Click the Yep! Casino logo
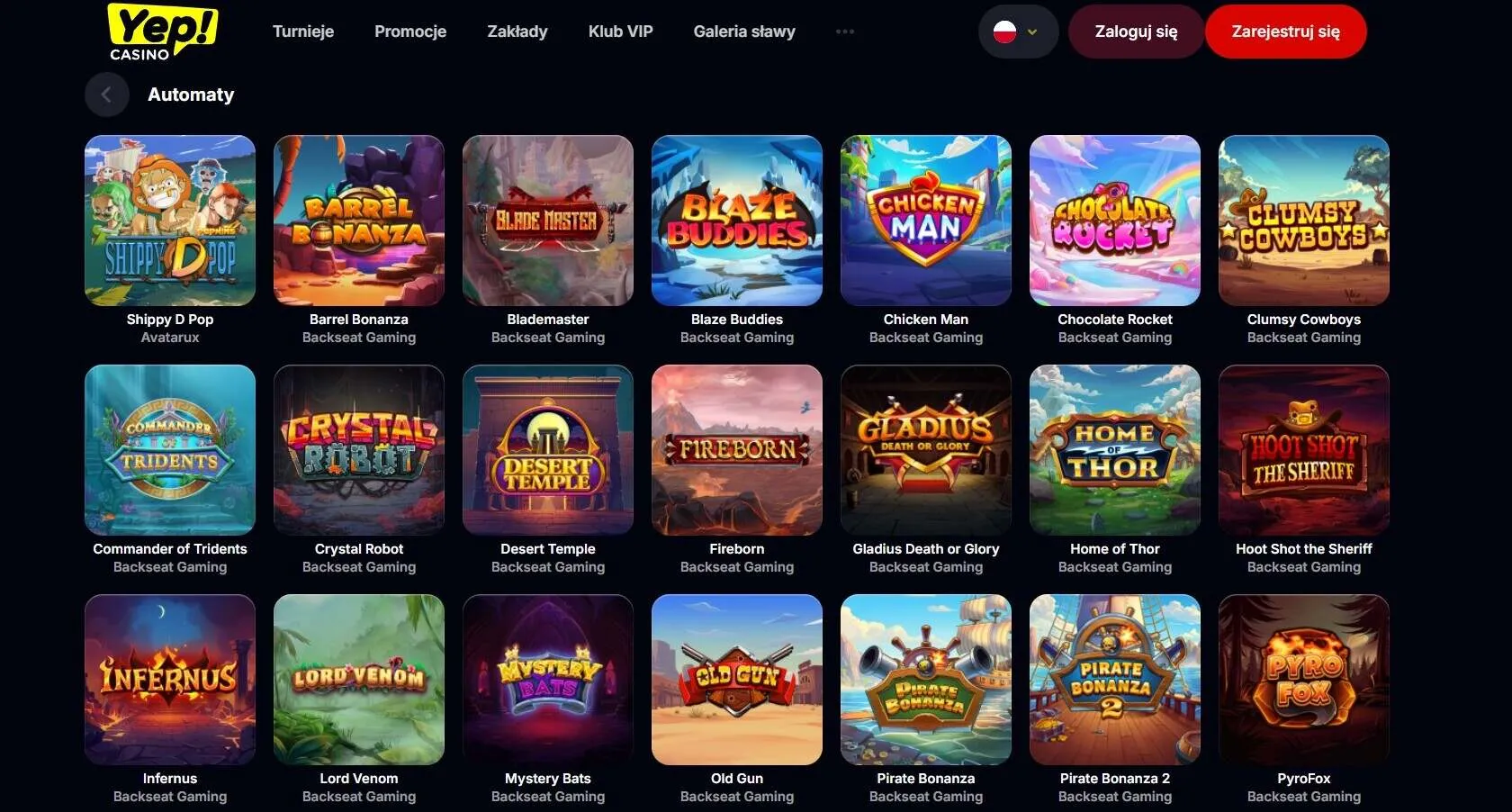This screenshot has height=812, width=1512. (162, 32)
